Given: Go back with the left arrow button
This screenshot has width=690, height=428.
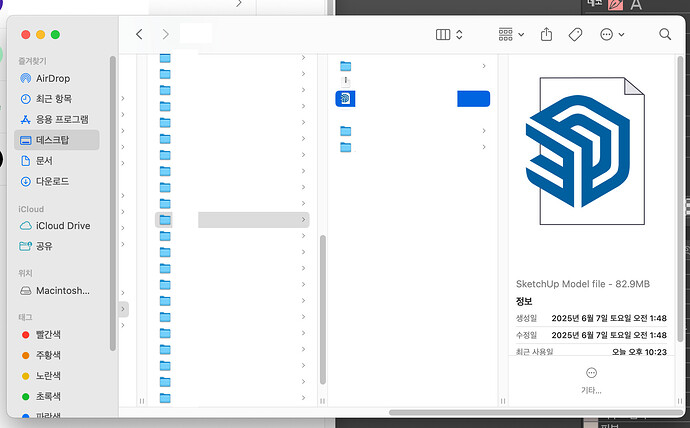Looking at the screenshot, I should click(x=139, y=34).
